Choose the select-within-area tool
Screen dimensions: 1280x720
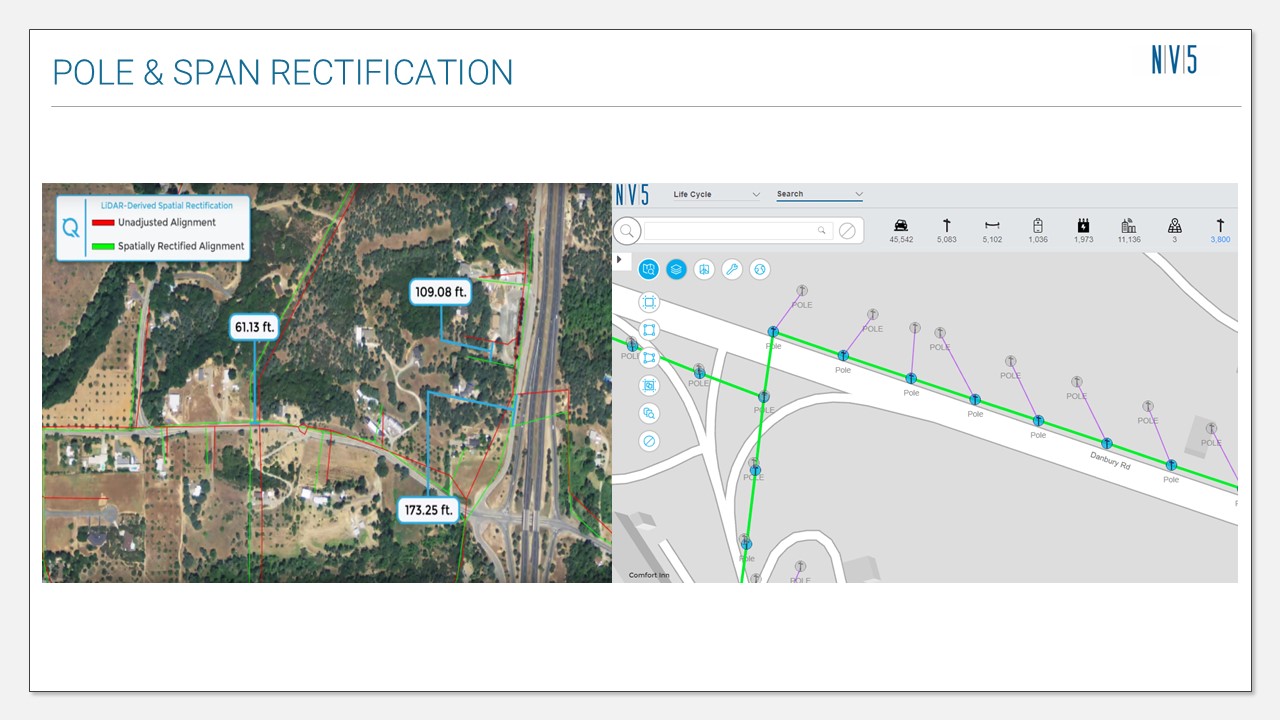(649, 385)
